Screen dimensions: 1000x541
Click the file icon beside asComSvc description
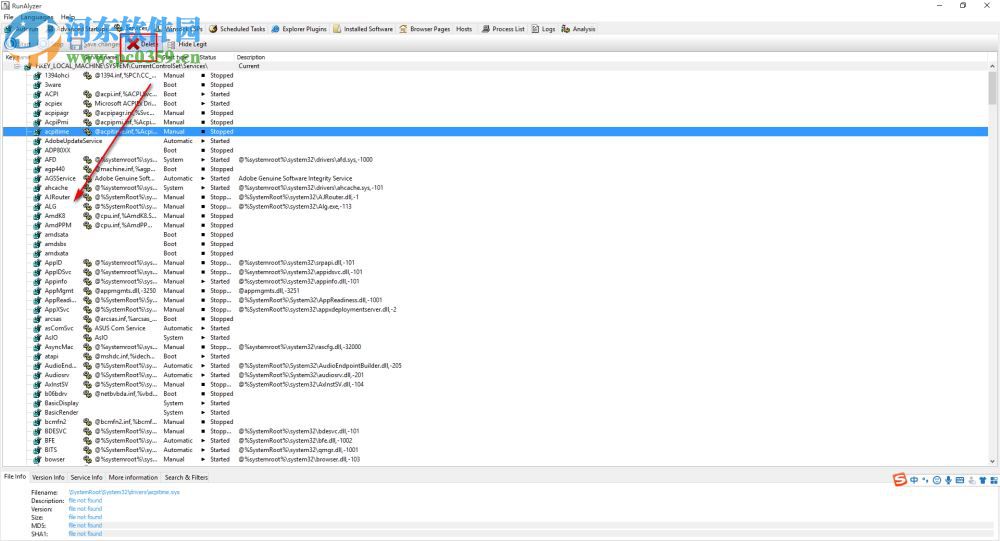point(87,329)
